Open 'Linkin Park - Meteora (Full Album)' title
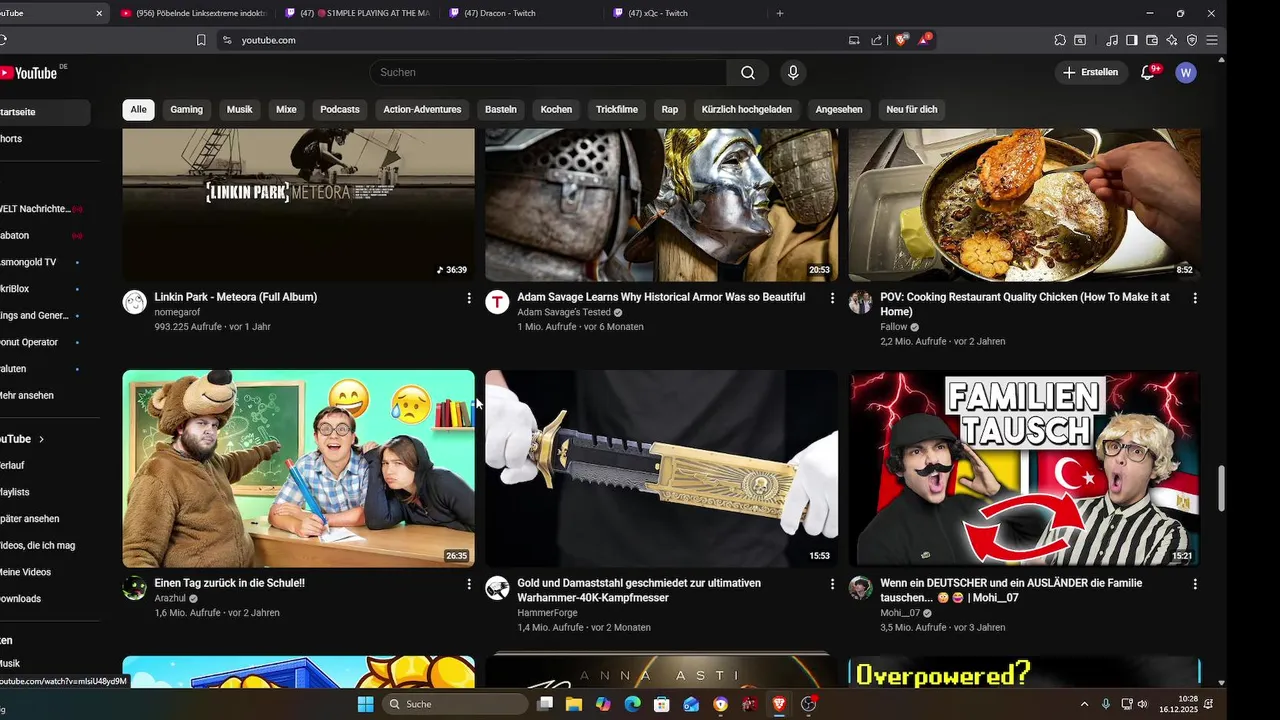This screenshot has height=720, width=1280. [x=235, y=297]
